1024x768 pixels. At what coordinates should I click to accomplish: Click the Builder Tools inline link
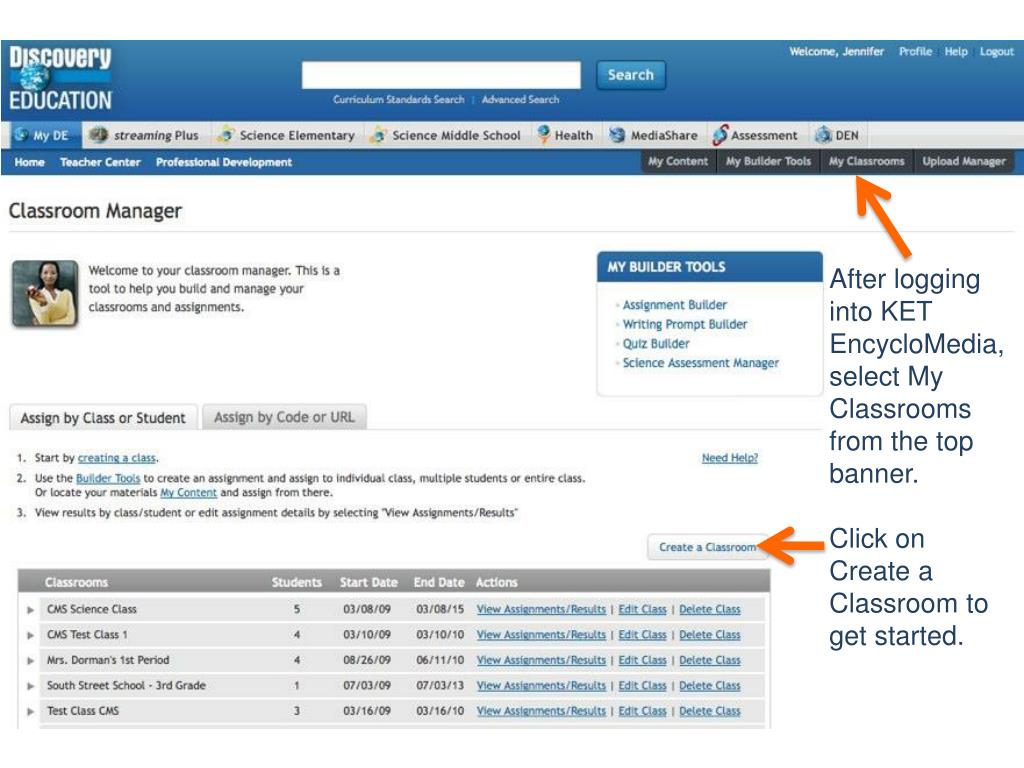coord(108,478)
